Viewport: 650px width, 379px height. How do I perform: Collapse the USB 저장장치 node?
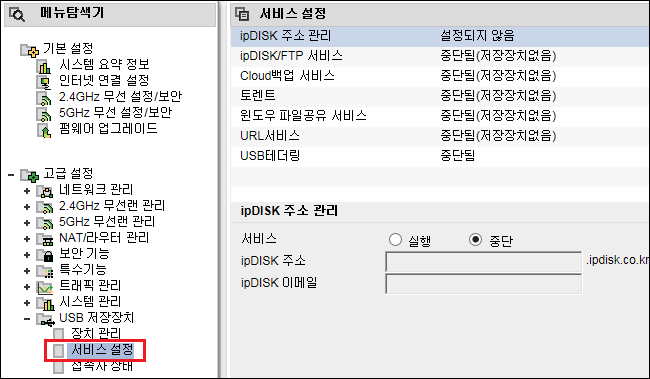pos(27,319)
